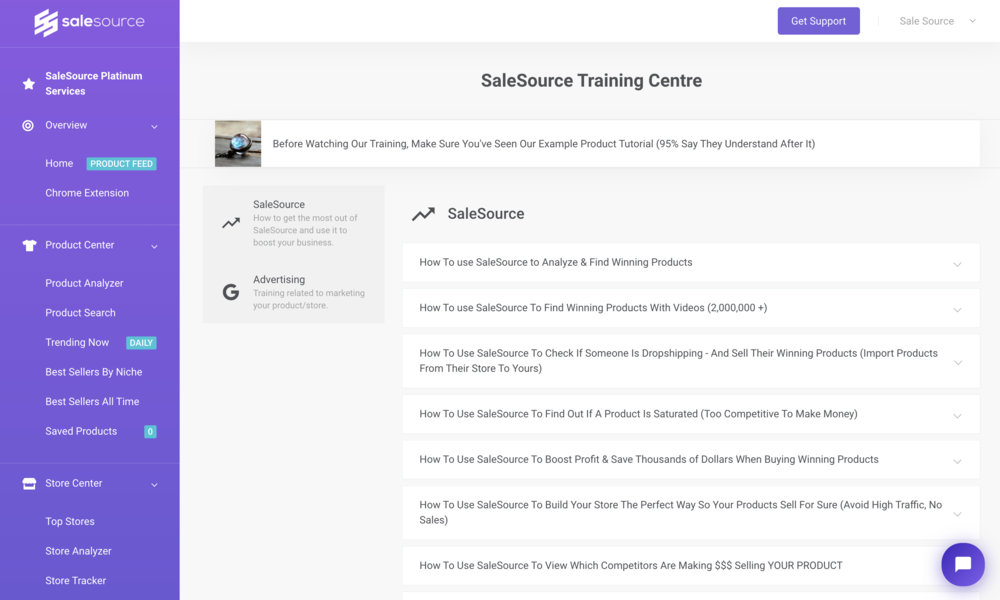Open Store Analyzer in sidebar
The image size is (1000, 600).
(x=78, y=552)
